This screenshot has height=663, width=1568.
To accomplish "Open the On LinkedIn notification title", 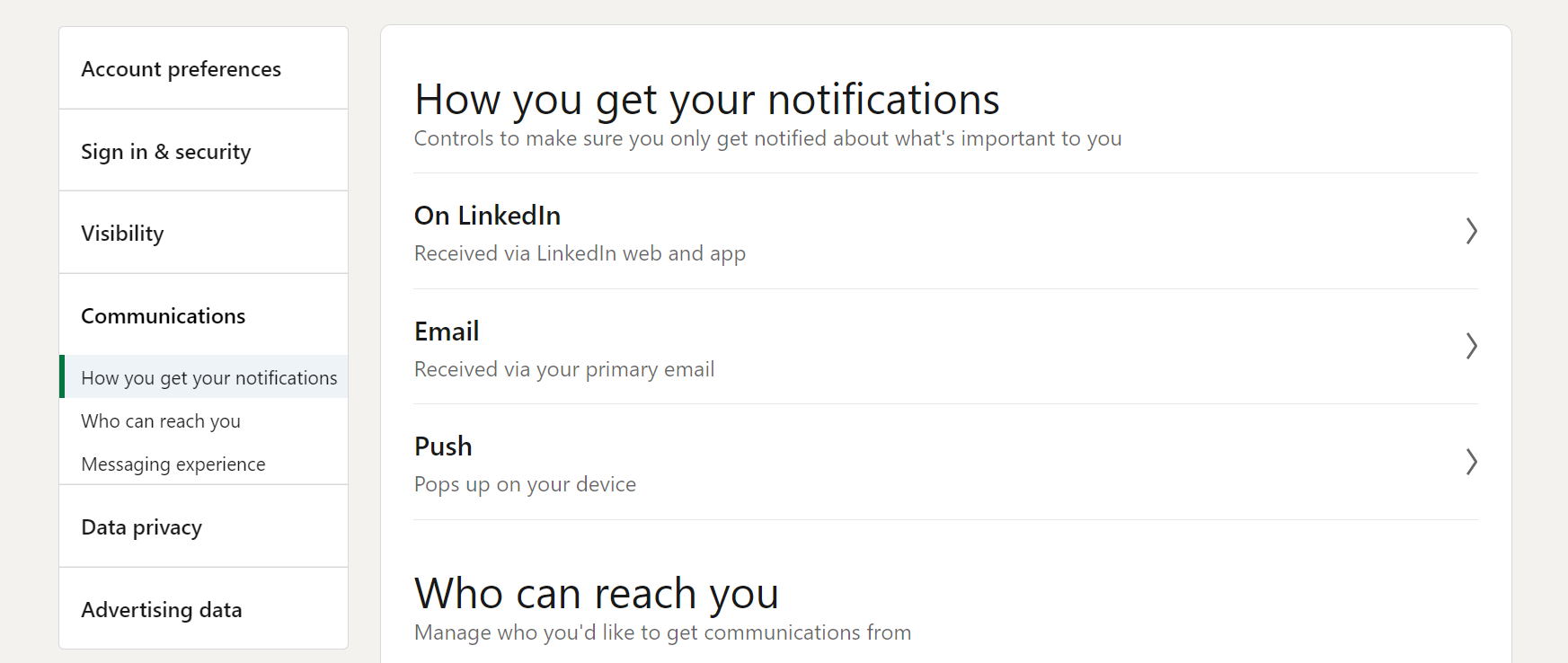I will tap(487, 216).
